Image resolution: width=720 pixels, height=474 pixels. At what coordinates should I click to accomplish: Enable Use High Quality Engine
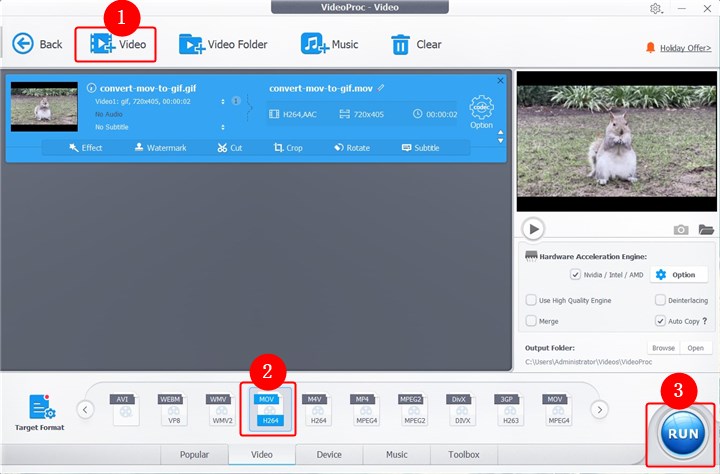531,300
